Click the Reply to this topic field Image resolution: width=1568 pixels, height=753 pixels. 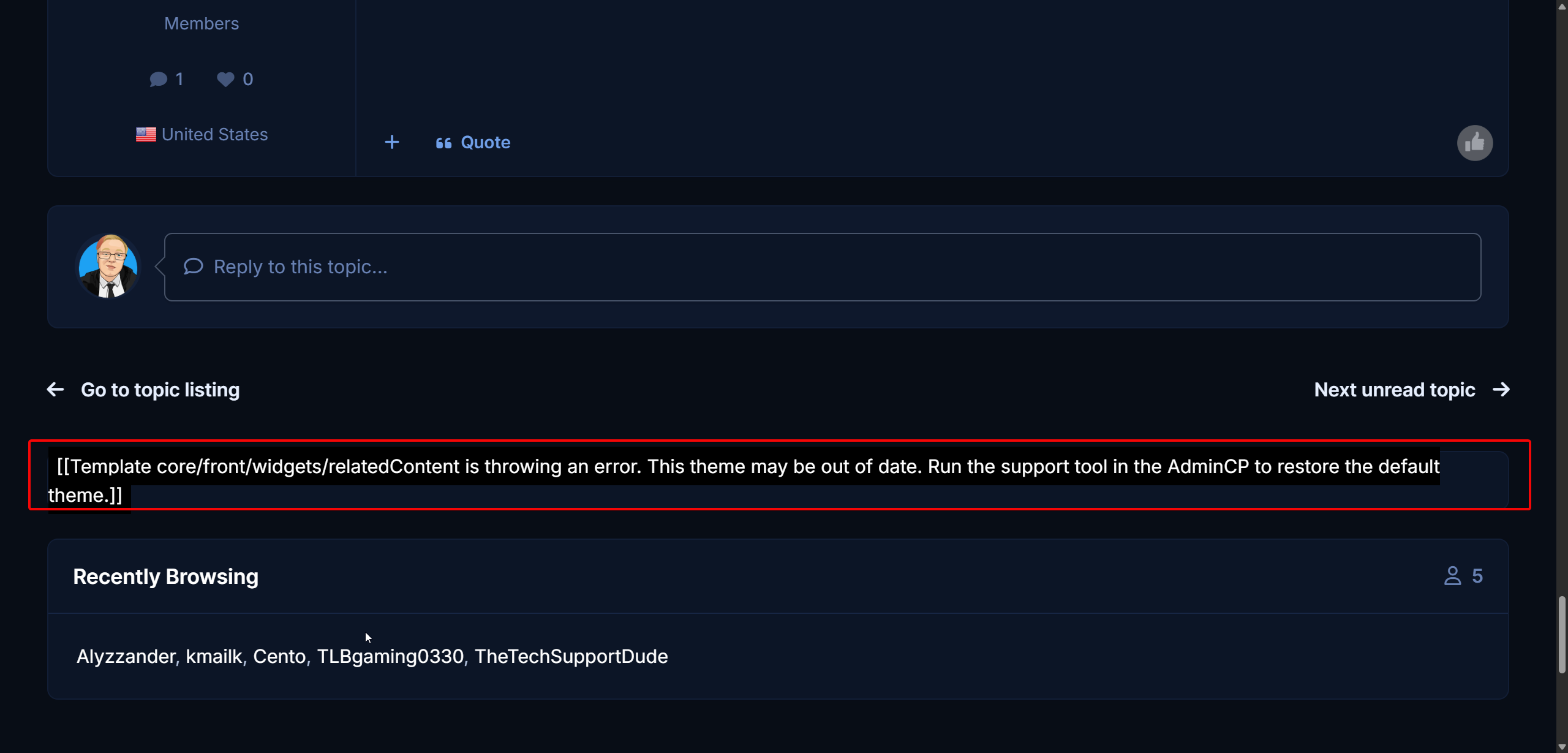[822, 267]
